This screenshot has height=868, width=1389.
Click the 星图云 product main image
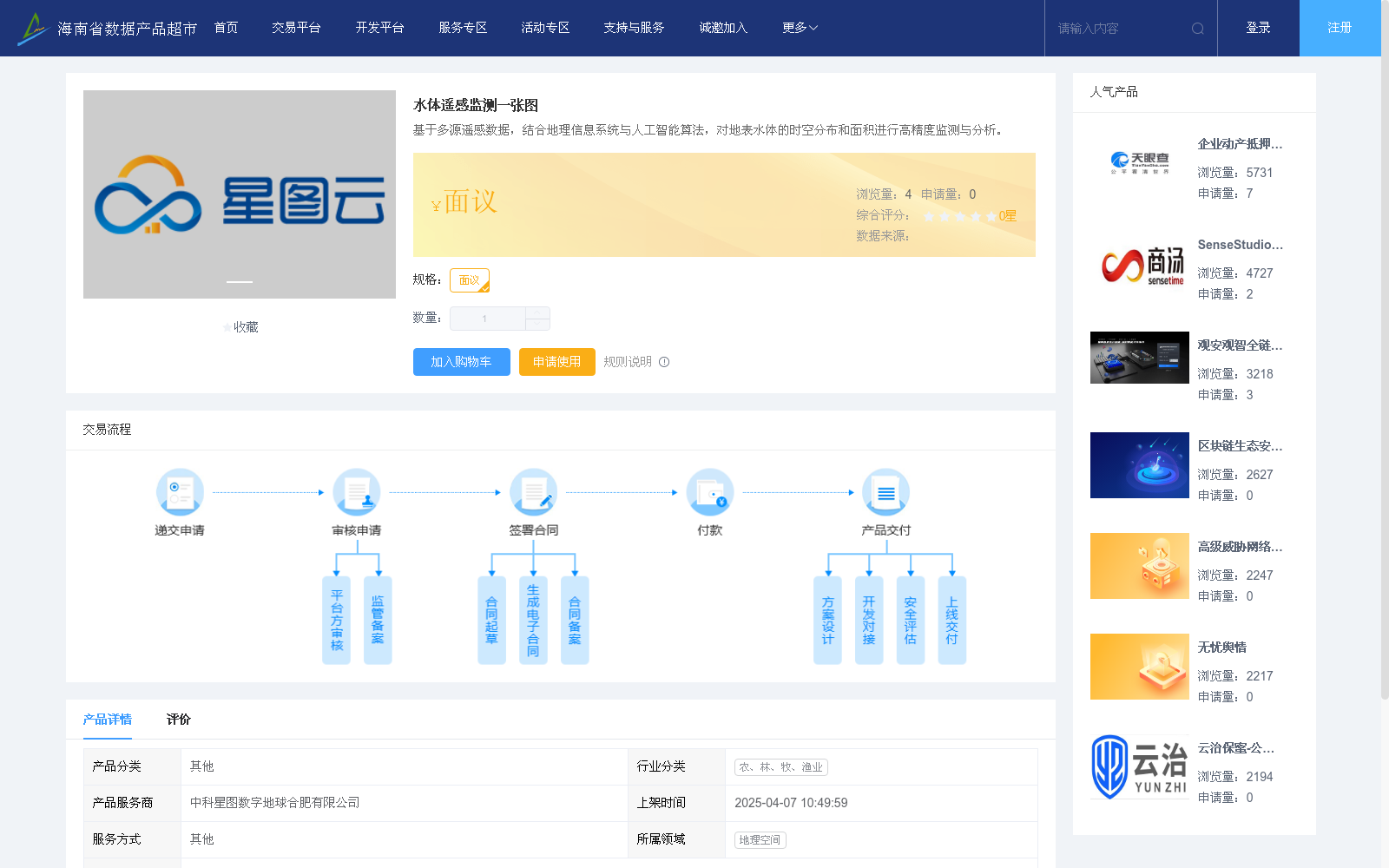click(240, 194)
